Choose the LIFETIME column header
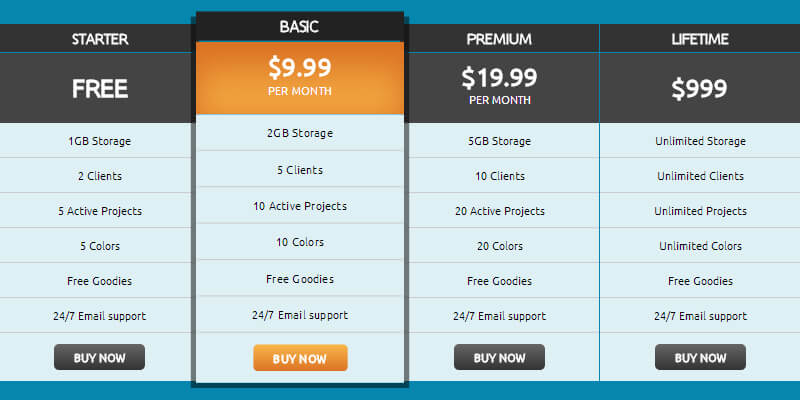Screen dimensions: 800x400 click(x=700, y=39)
